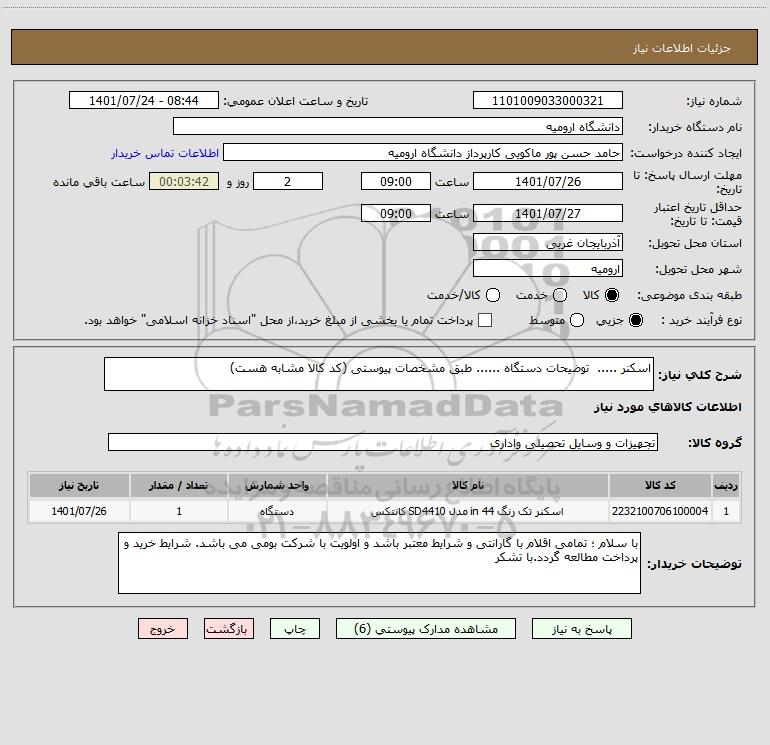
Task: Click the 1401/07/26 need date cell
Action: tap(79, 511)
